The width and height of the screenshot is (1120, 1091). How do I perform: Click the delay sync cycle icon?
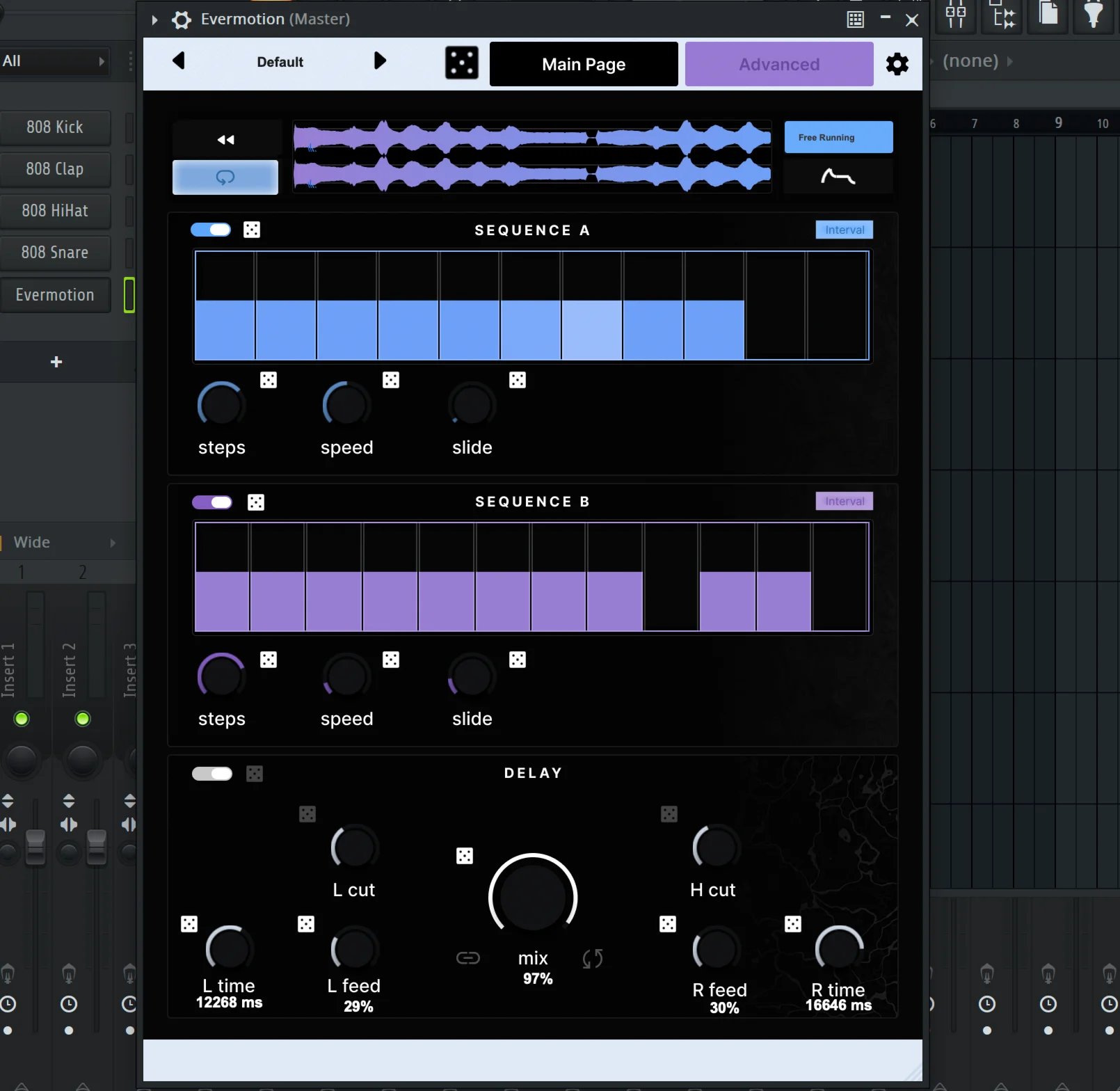[x=593, y=959]
